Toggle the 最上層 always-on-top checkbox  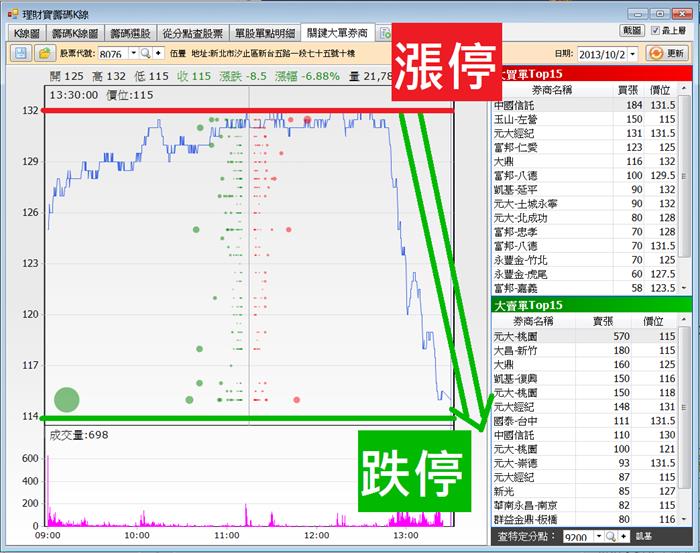click(x=655, y=30)
